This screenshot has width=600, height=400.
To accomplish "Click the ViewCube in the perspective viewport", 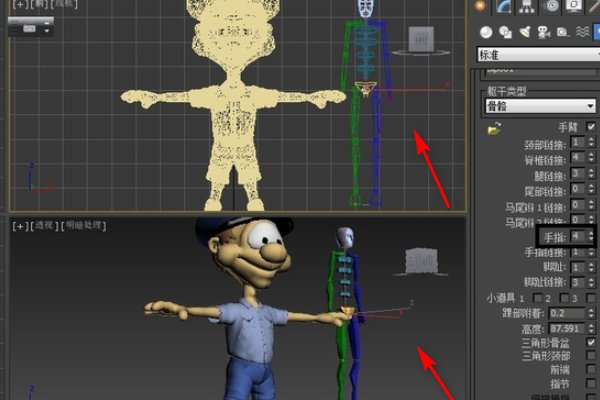I will point(421,261).
